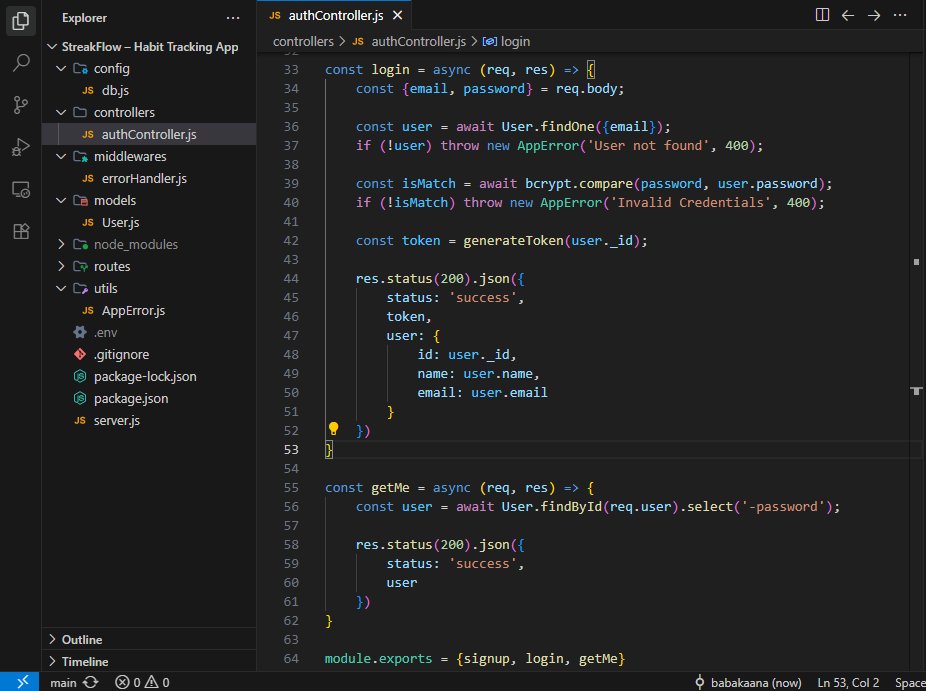The image size is (926, 691).
Task: Close the authController.js tab
Action: point(397,15)
